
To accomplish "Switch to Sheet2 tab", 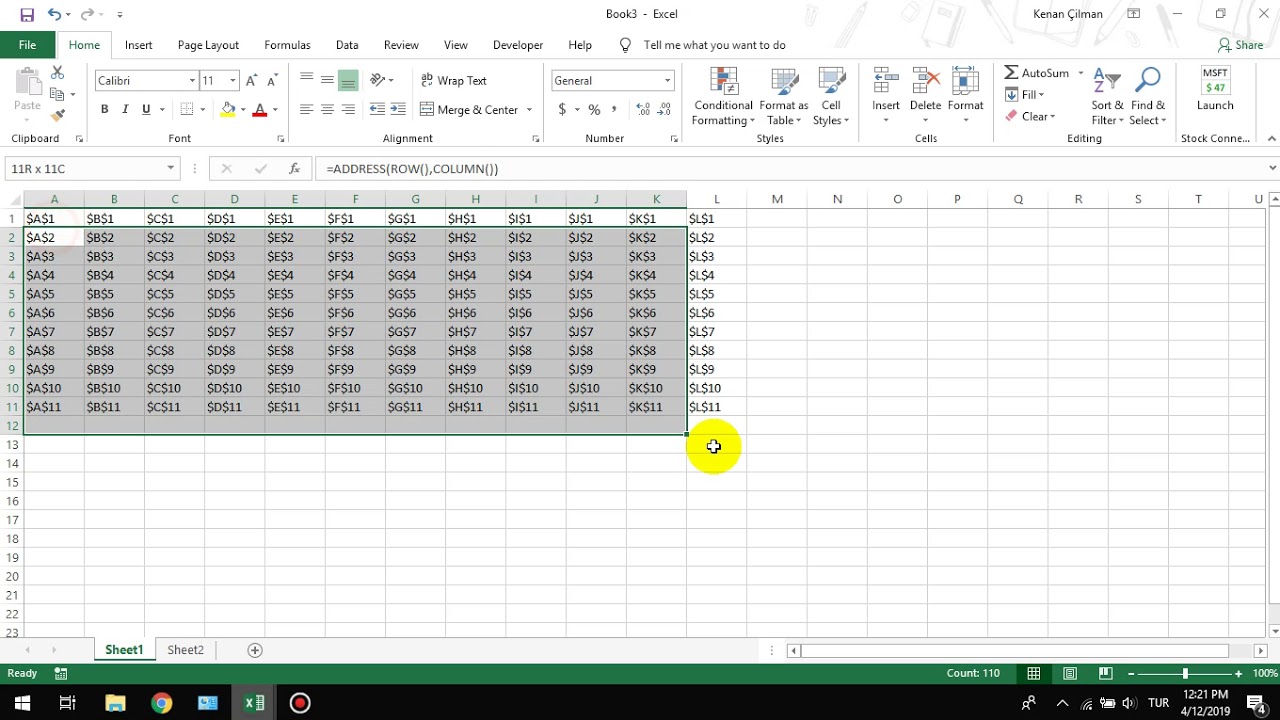I will click(x=185, y=650).
